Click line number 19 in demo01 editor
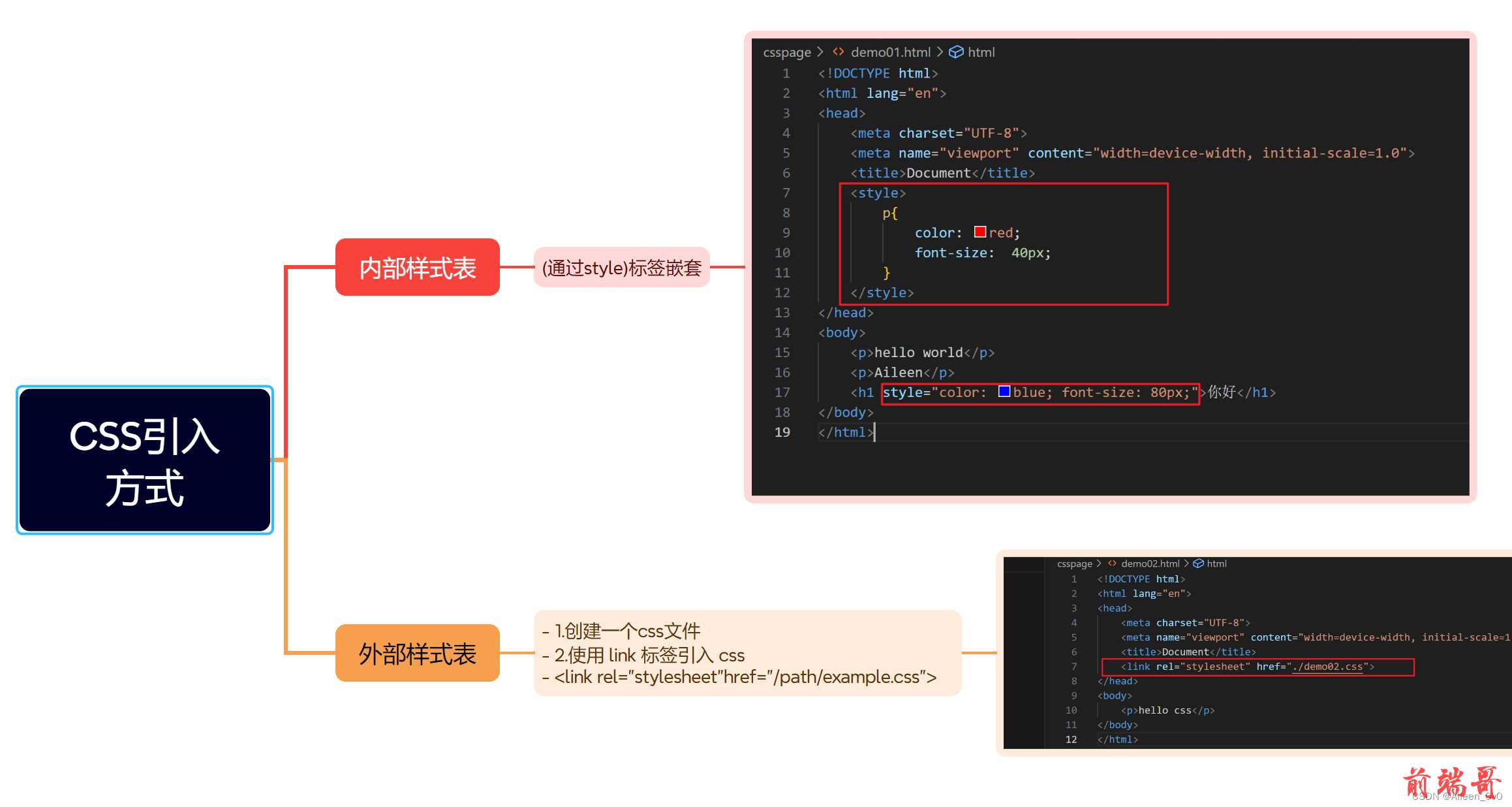1512x807 pixels. tap(782, 432)
